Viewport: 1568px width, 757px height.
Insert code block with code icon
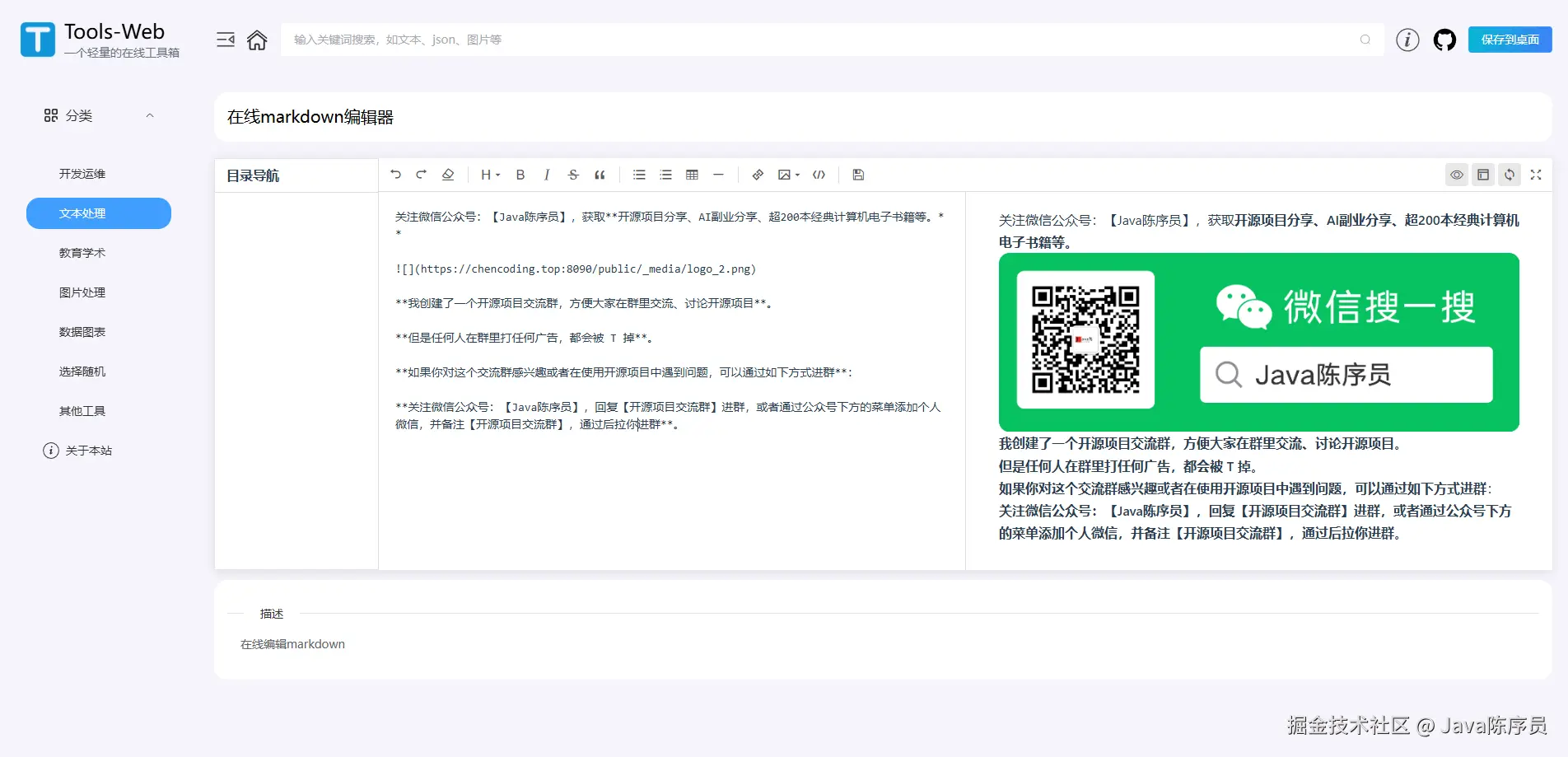pos(819,175)
